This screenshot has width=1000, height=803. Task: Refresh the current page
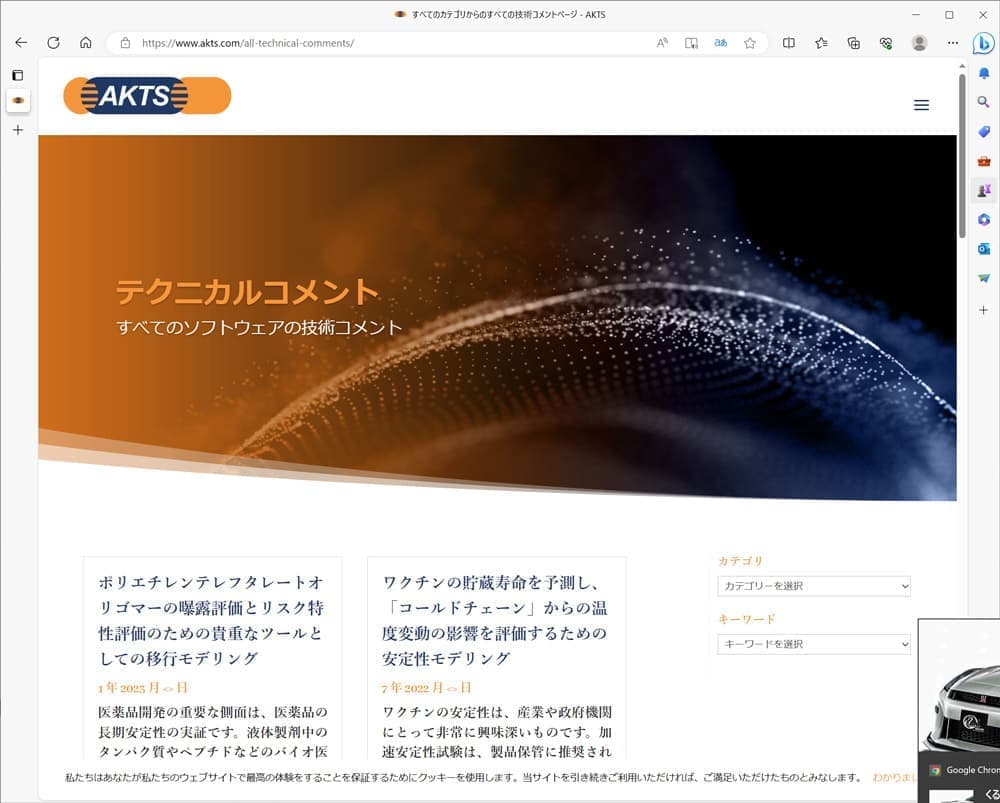54,43
